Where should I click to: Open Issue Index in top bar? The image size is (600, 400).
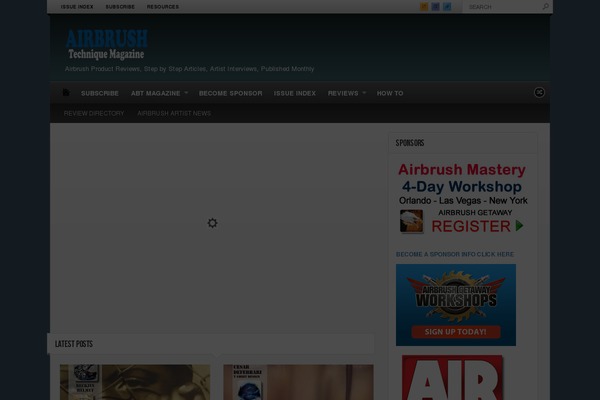tap(77, 7)
